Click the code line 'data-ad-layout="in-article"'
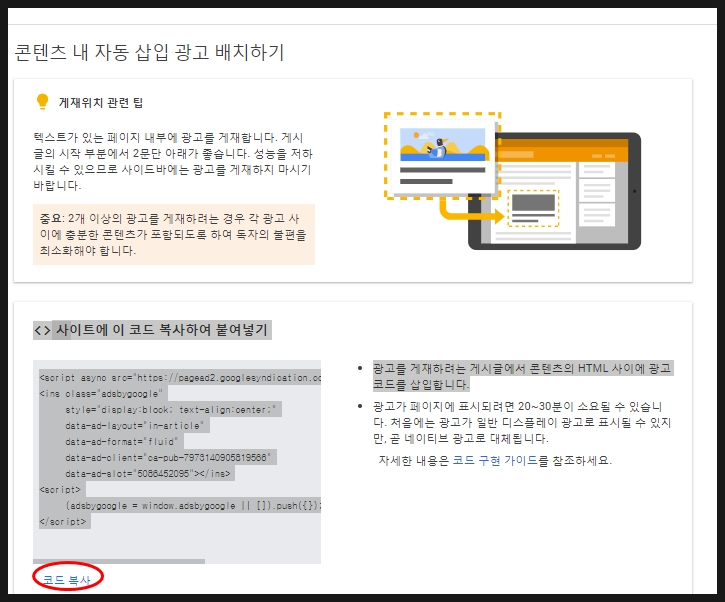Viewport: 725px width, 602px height. click(x=135, y=425)
